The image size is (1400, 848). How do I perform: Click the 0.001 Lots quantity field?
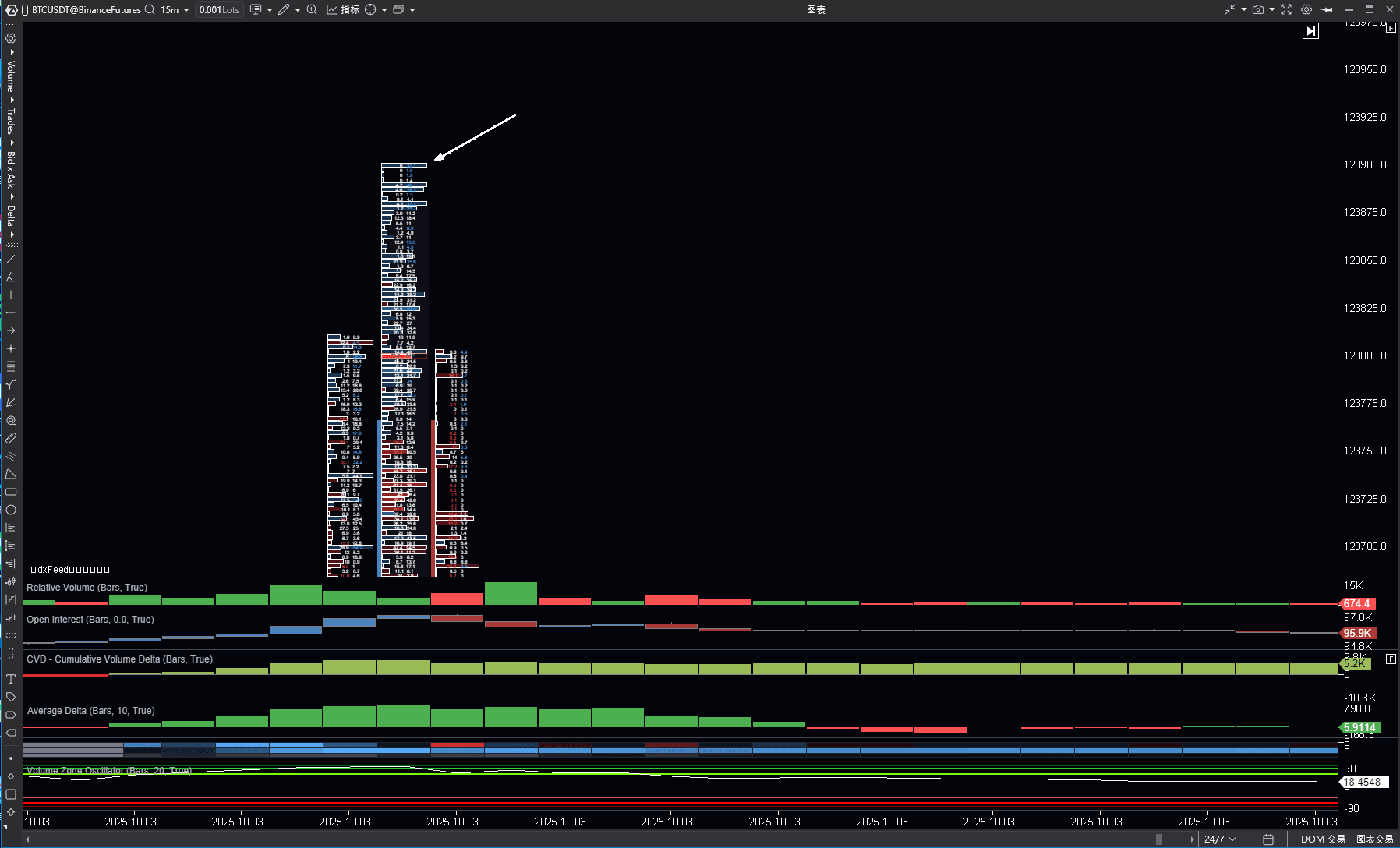tap(218, 10)
